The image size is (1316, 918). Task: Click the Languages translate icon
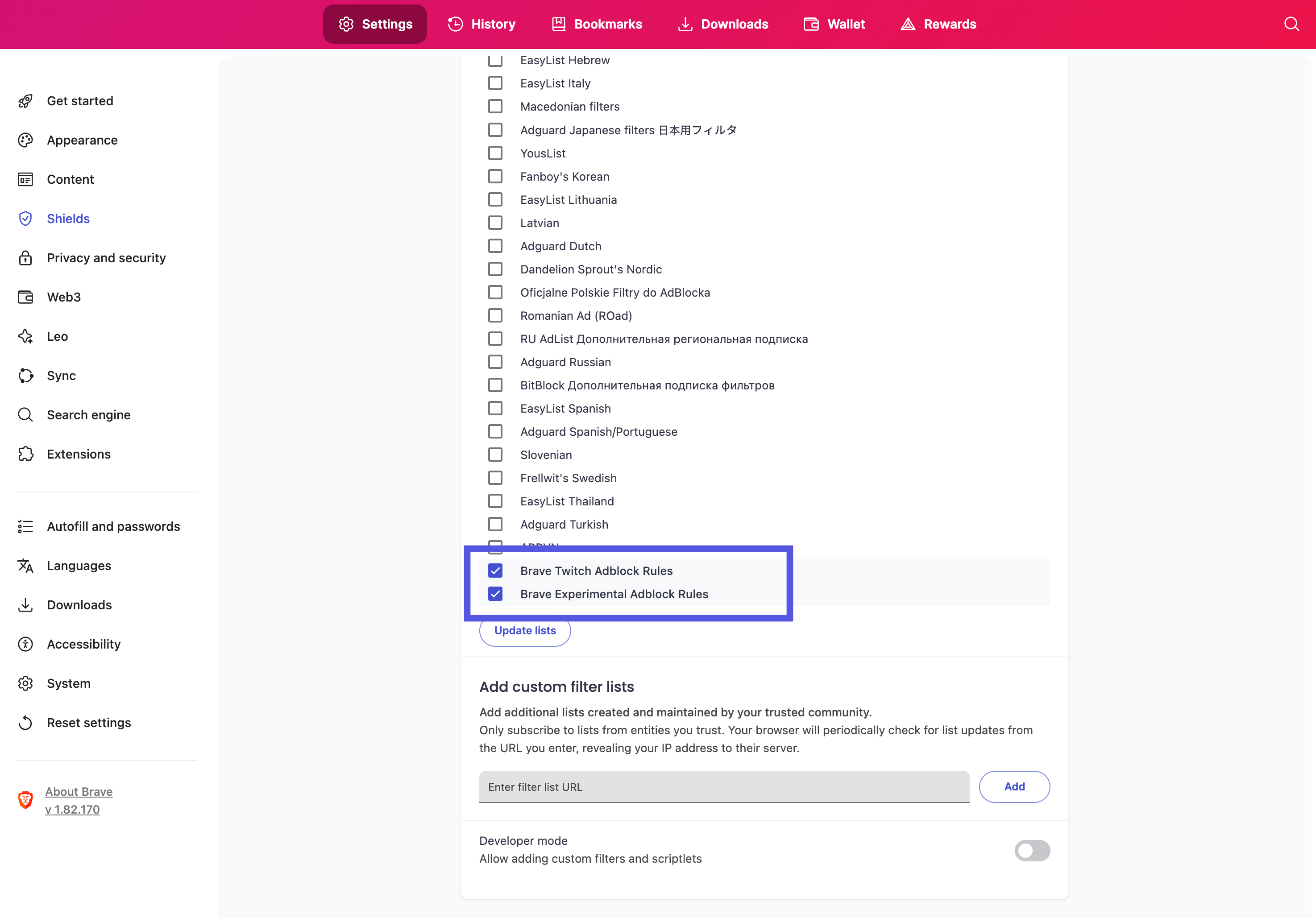25,566
